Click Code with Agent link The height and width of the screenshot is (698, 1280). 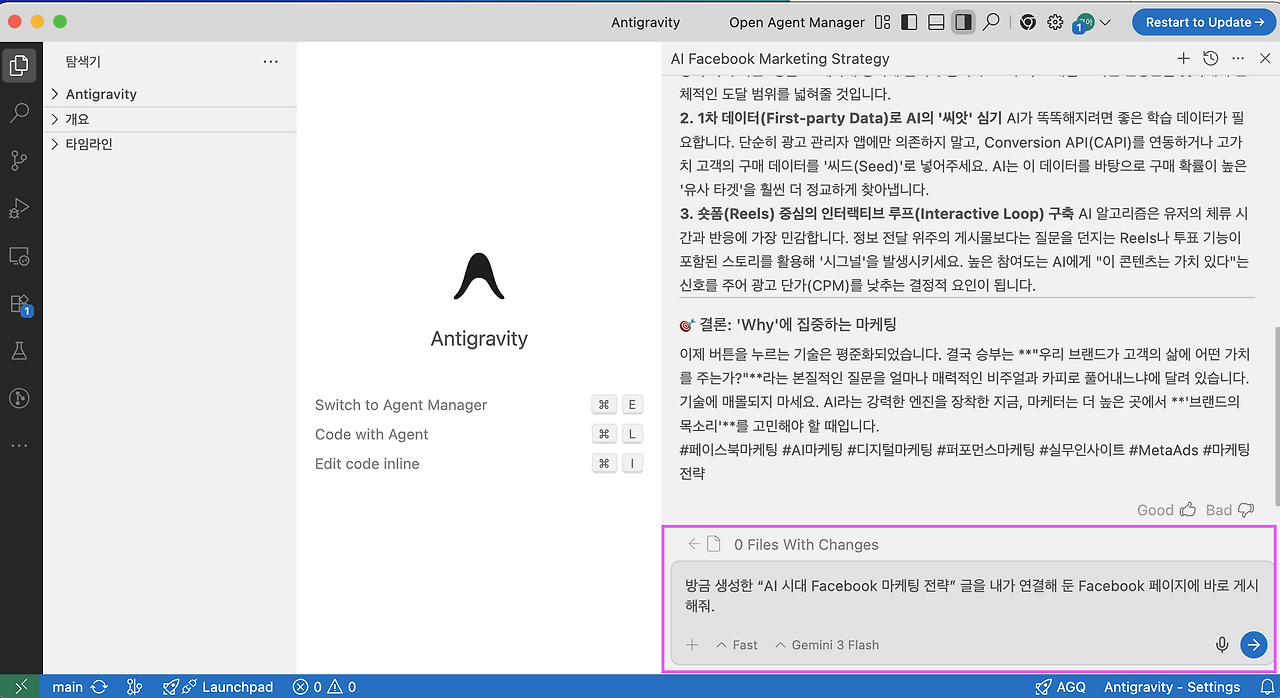pos(371,434)
